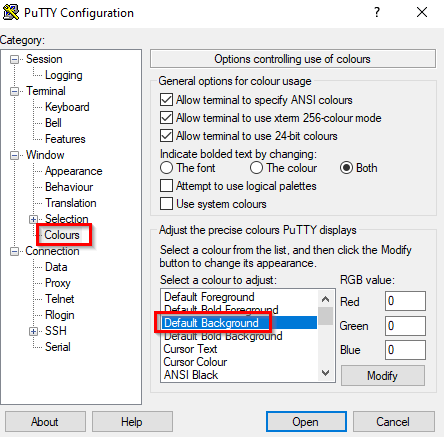Click the colour list scrollbar thumb
This screenshot has height=437, width=444.
click(x=326, y=316)
